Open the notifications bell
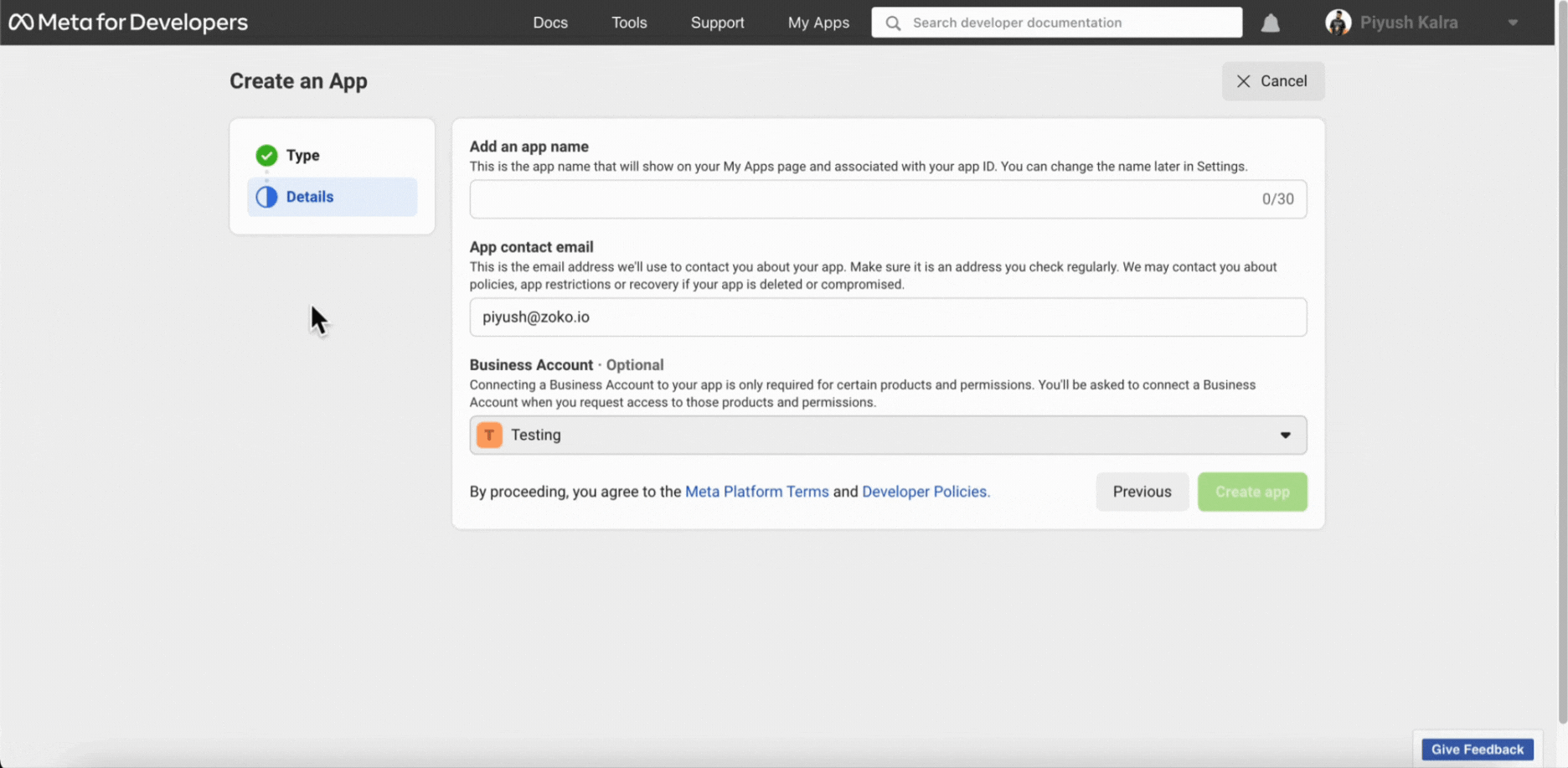This screenshot has height=768, width=1568. 1271,23
